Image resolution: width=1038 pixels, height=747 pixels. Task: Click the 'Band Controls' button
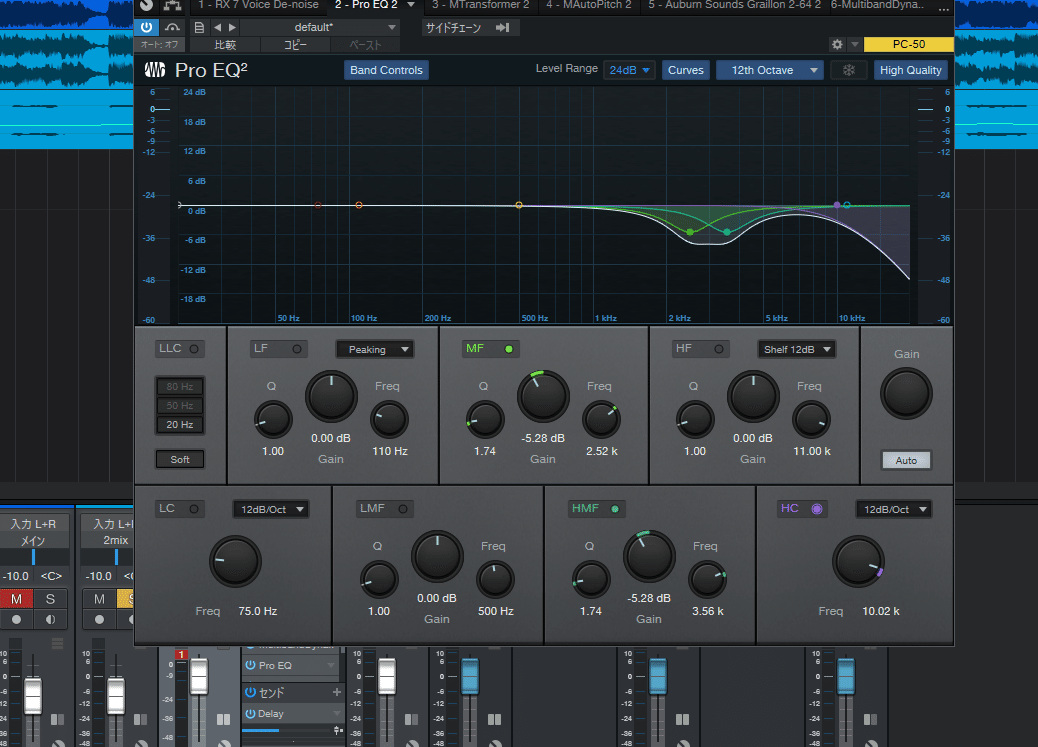pyautogui.click(x=386, y=70)
